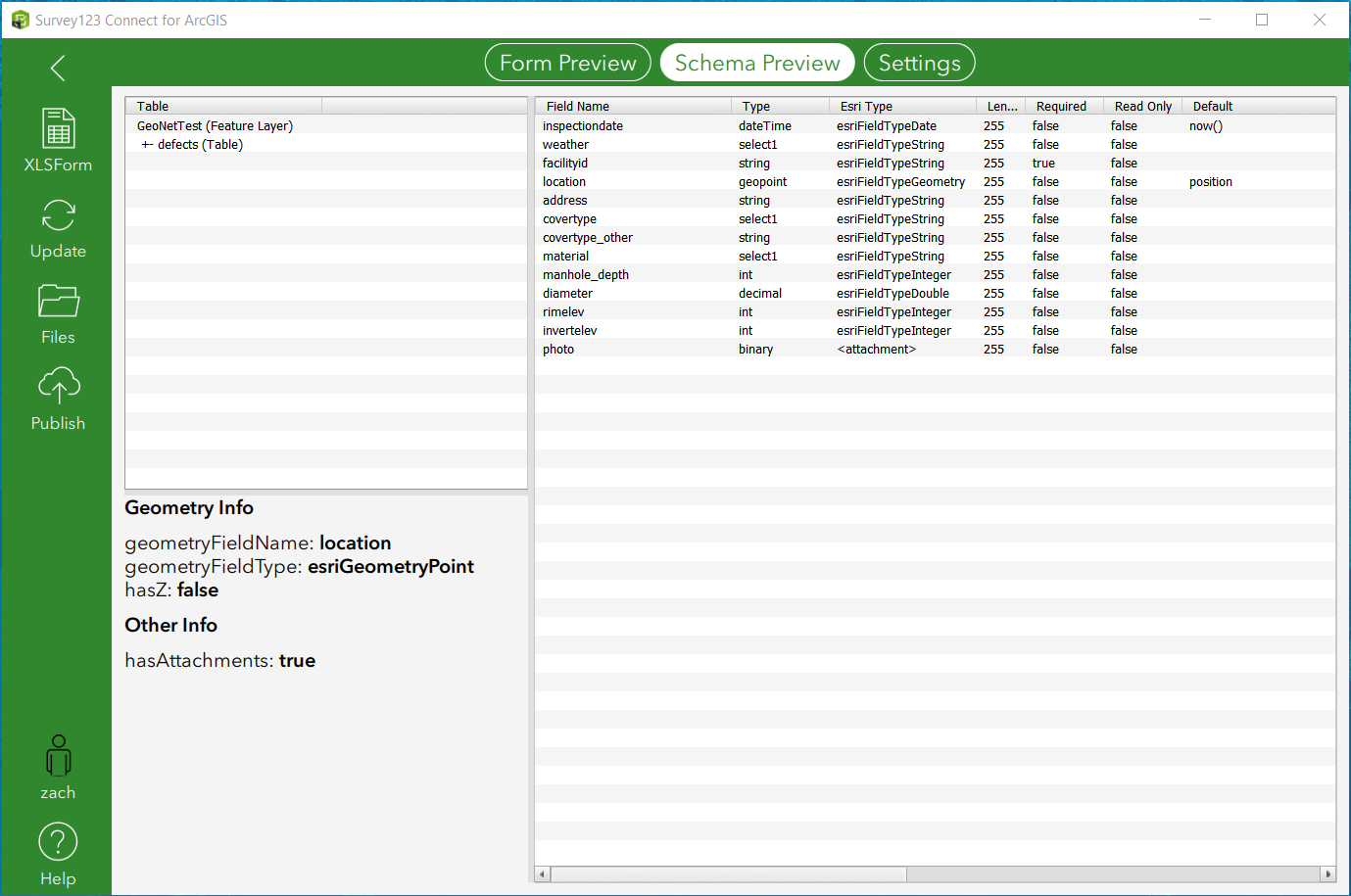This screenshot has width=1351, height=896.
Task: Maximize the Survey123 Connect window
Action: 1262,20
